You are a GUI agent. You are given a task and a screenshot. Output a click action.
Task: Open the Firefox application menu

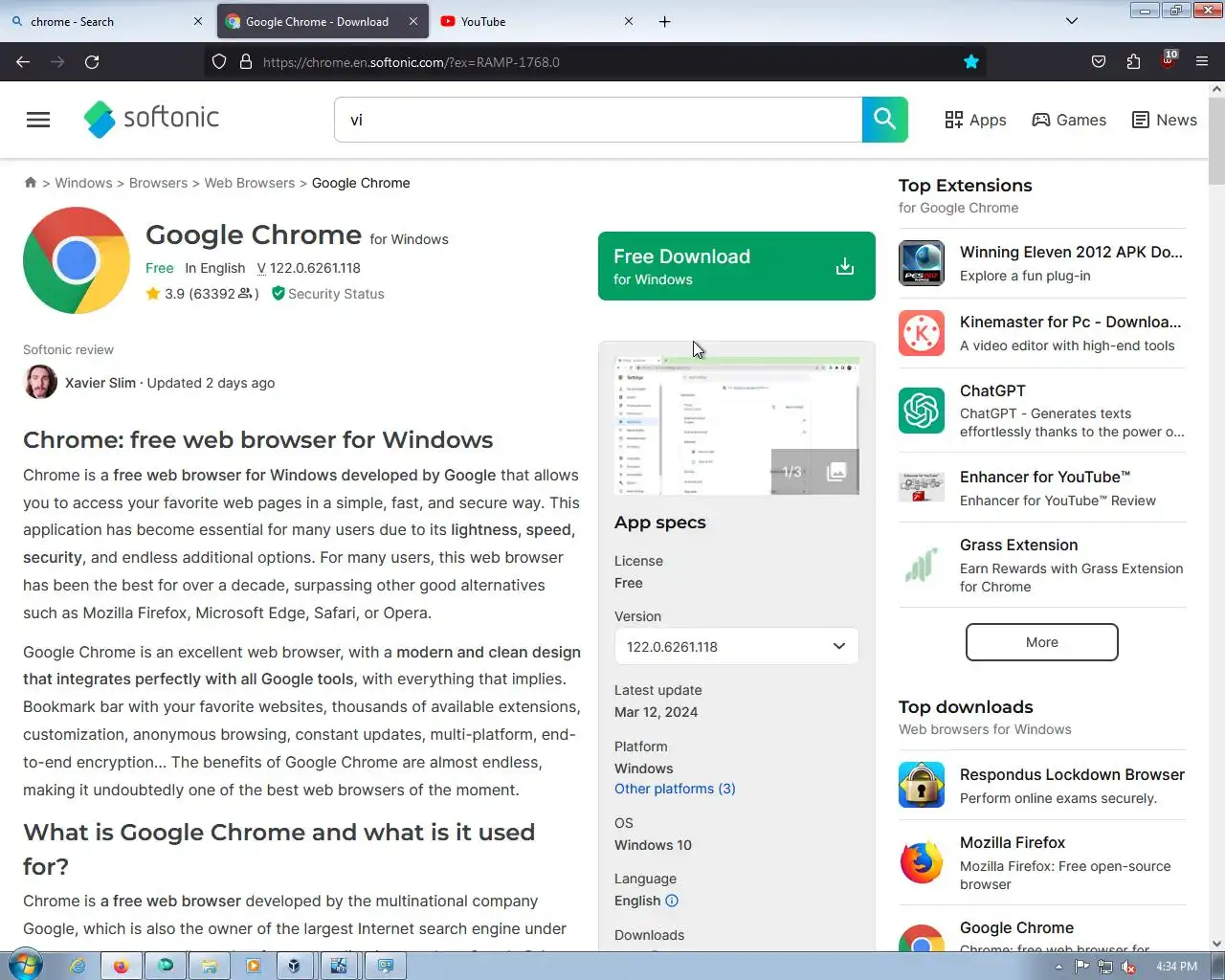click(1202, 61)
